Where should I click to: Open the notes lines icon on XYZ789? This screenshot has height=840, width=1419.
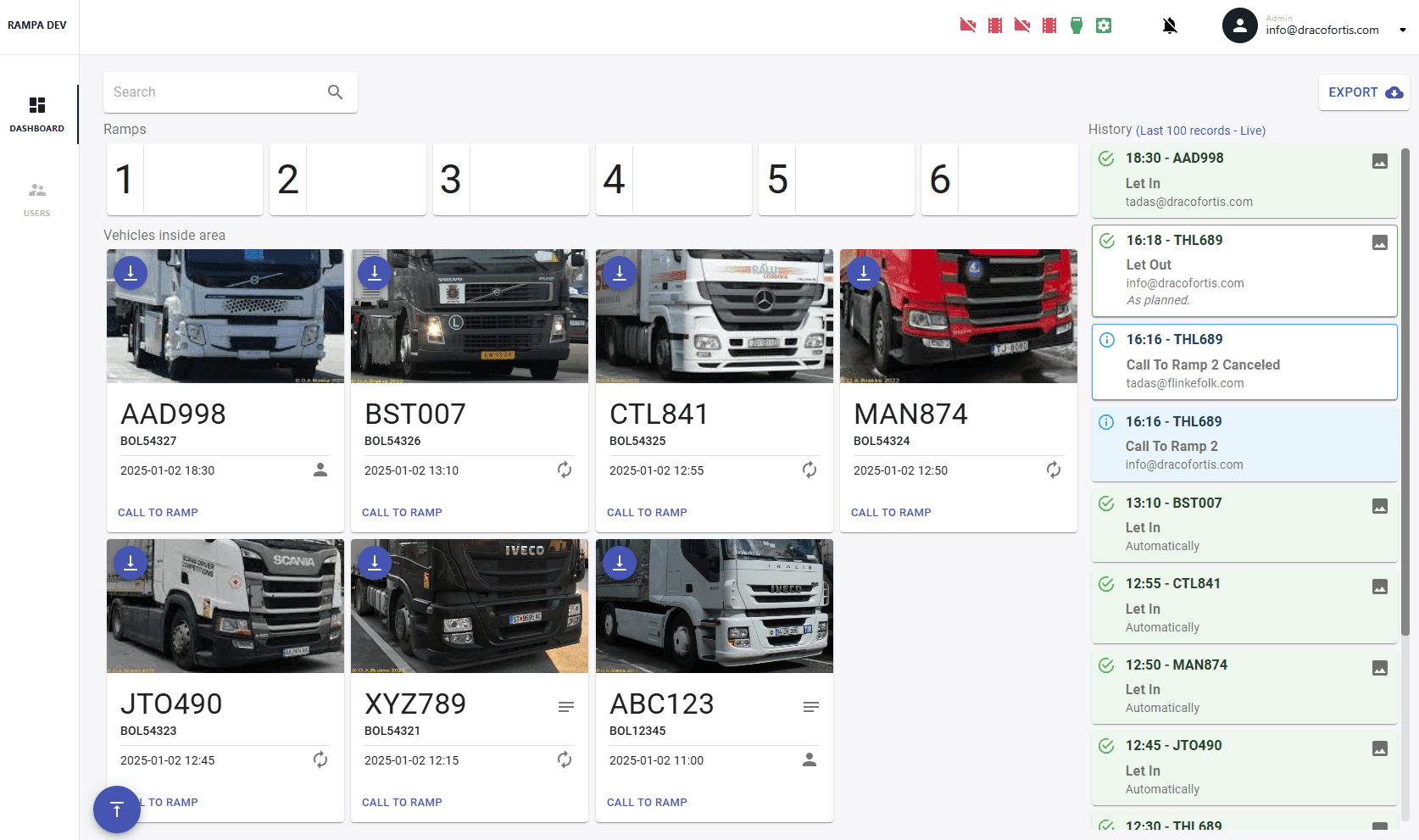(x=566, y=707)
